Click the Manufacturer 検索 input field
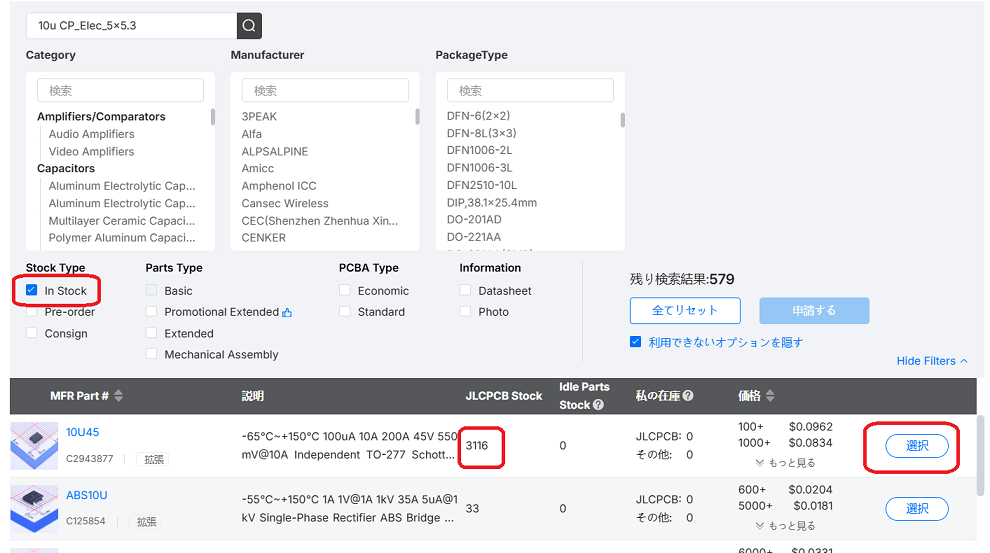Viewport: 990px width, 553px height. pos(325,90)
